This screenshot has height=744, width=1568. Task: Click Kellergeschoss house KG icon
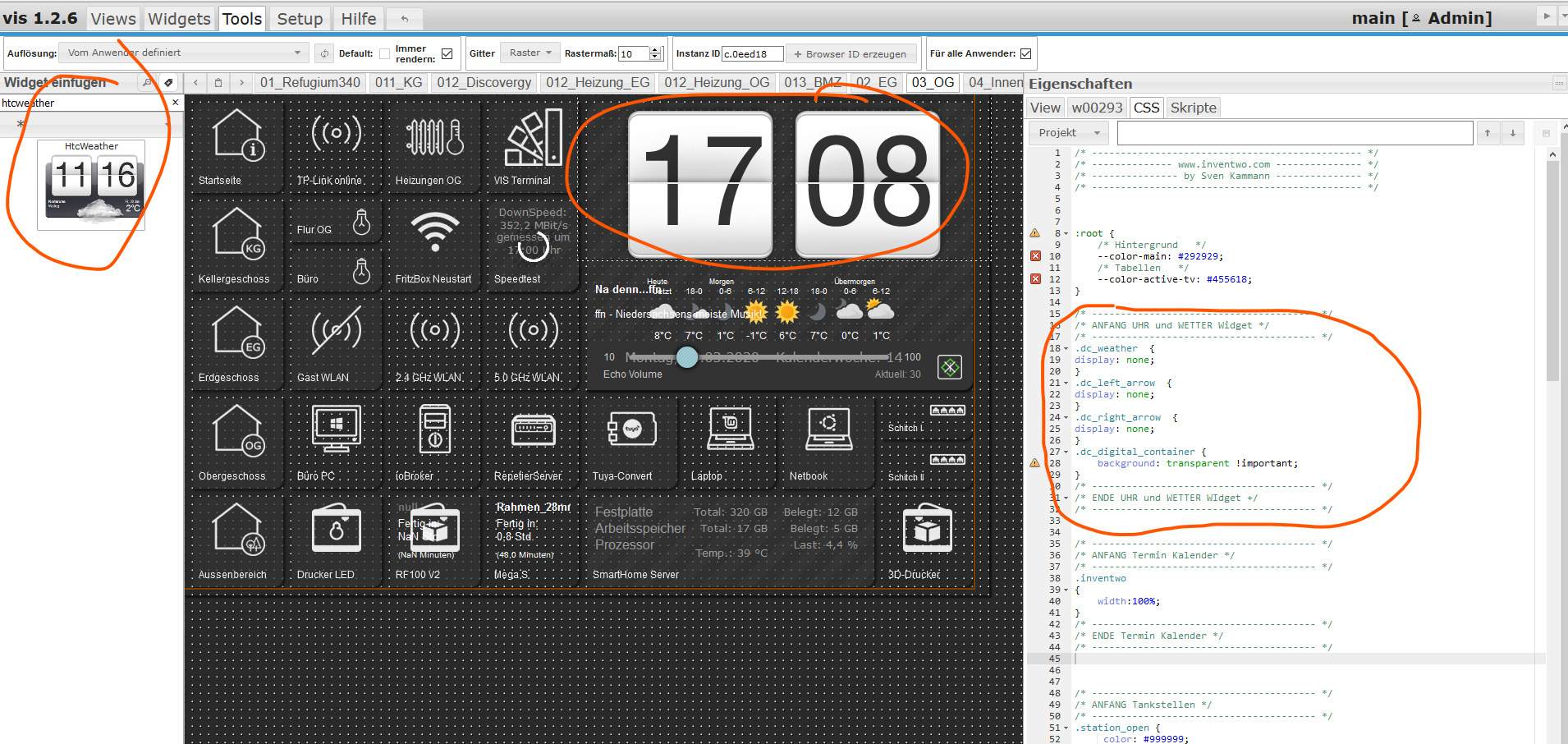(237, 232)
